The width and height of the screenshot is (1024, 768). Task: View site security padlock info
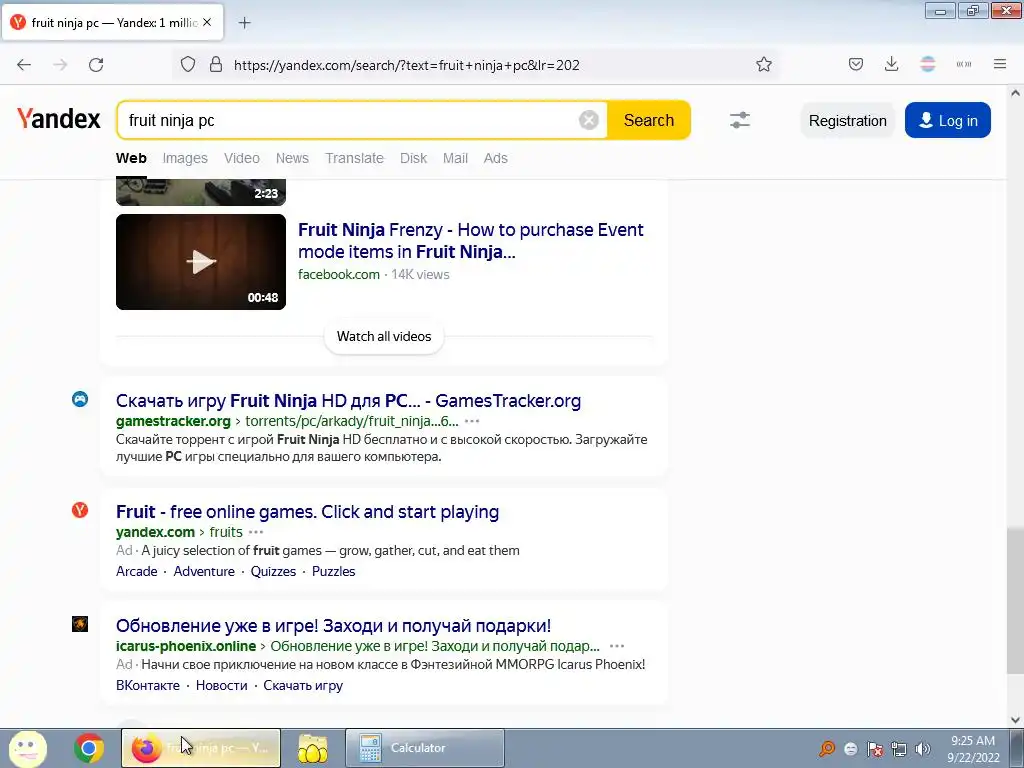(x=216, y=65)
